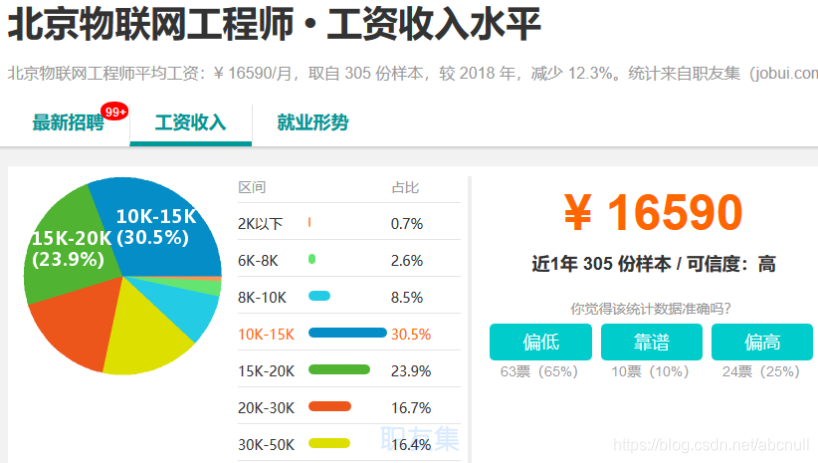Click the 24票 (25%) vote count
The height and width of the screenshot is (463, 818).
pos(761,371)
